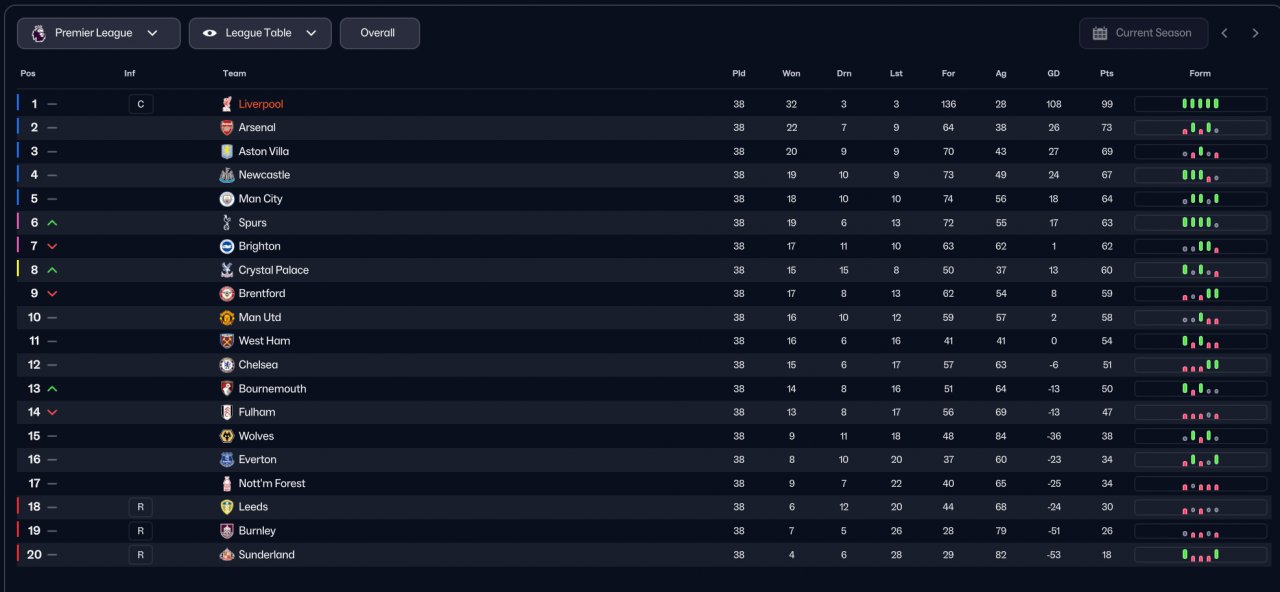The width and height of the screenshot is (1280, 592).
Task: Open the Current Season selector
Action: point(1142,33)
